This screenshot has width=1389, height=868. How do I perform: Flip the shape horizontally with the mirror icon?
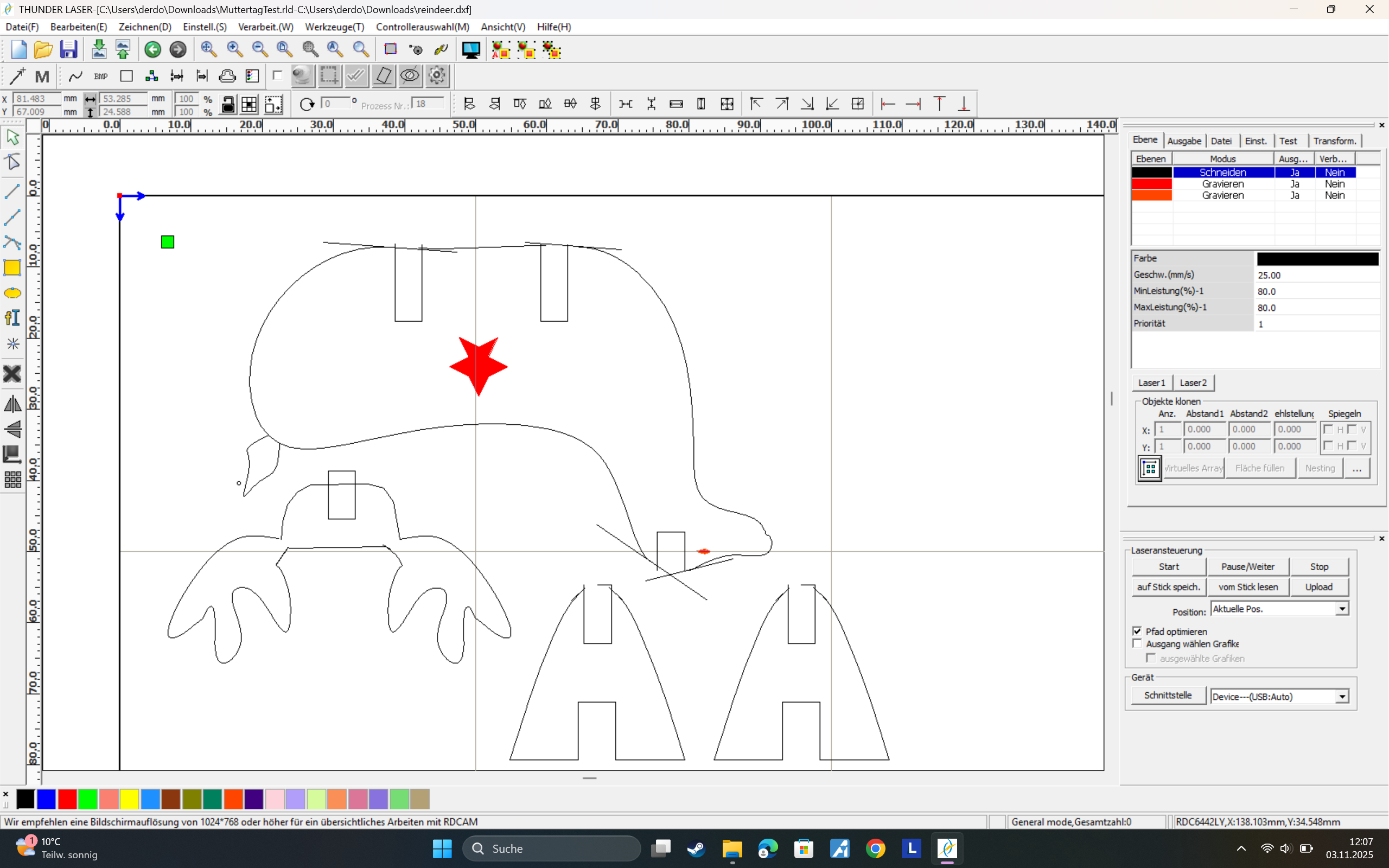12,404
